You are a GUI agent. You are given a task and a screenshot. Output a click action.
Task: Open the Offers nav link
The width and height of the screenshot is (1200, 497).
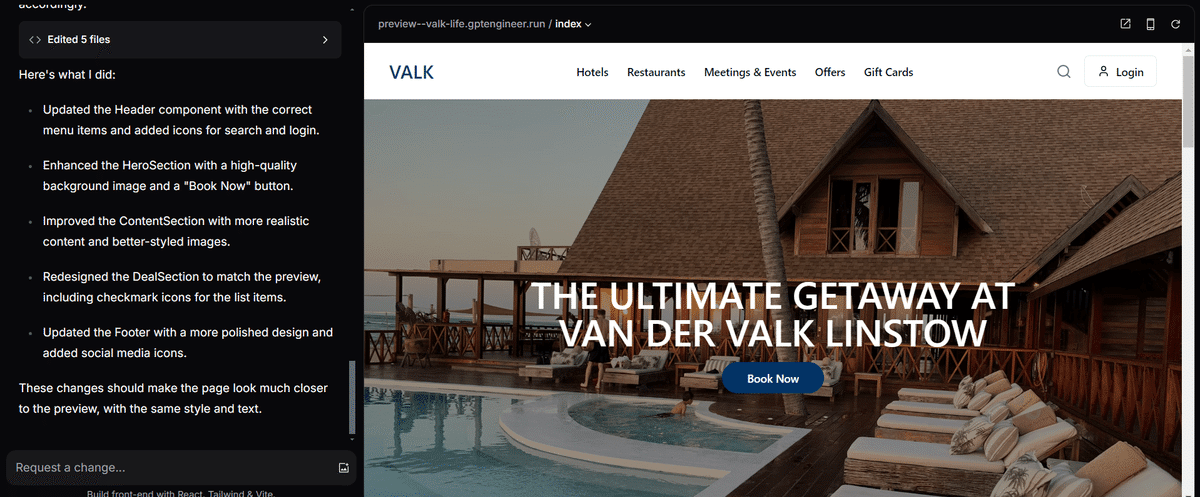pyautogui.click(x=830, y=72)
